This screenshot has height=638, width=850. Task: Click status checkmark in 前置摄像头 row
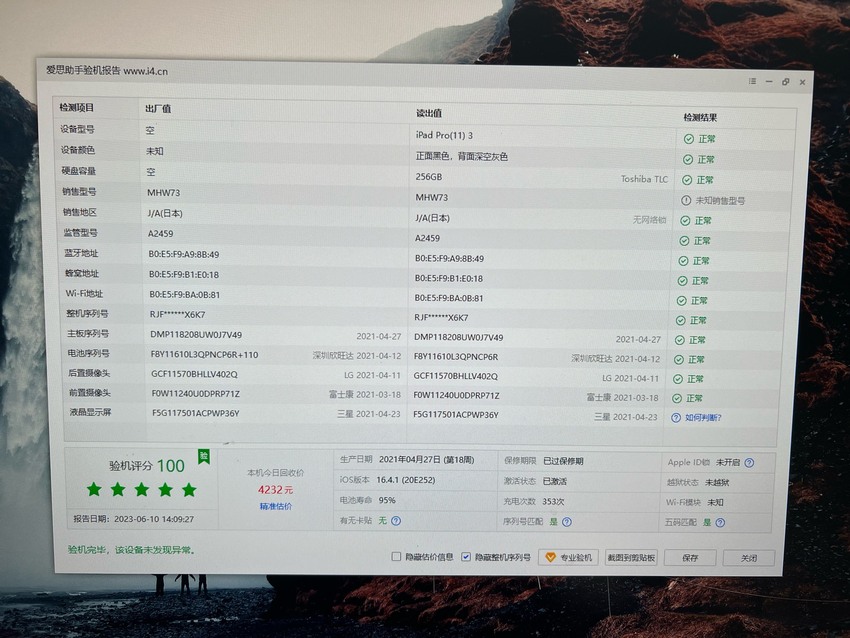point(677,398)
